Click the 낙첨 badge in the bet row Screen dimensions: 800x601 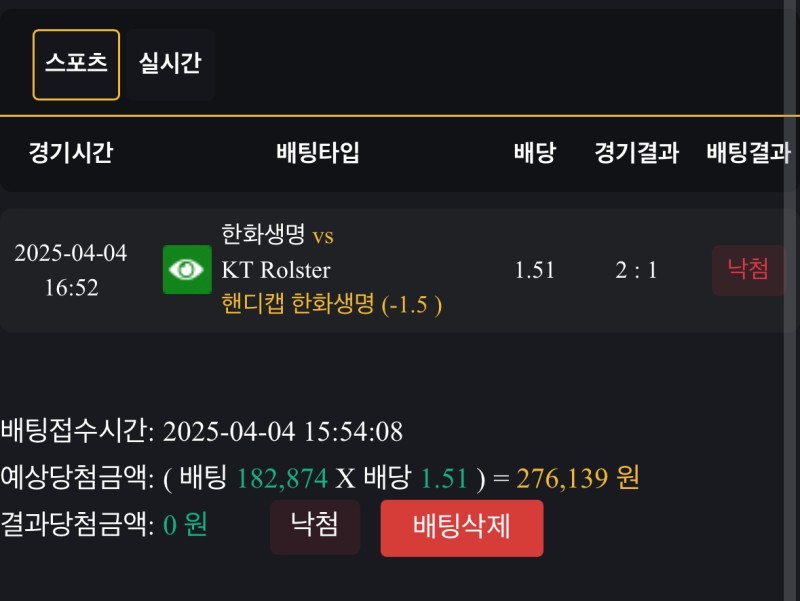(748, 270)
